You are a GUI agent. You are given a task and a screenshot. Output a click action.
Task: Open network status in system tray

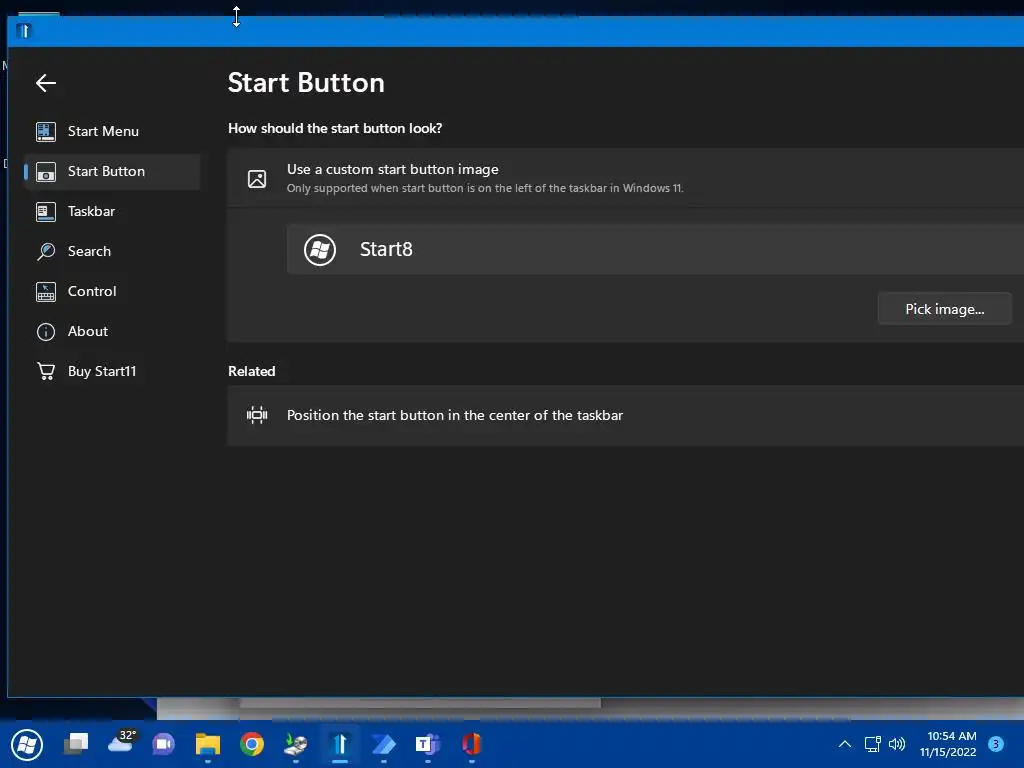[872, 744]
